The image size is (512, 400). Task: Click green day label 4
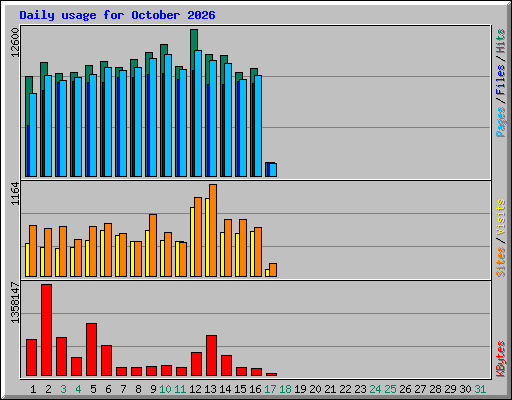[78, 389]
